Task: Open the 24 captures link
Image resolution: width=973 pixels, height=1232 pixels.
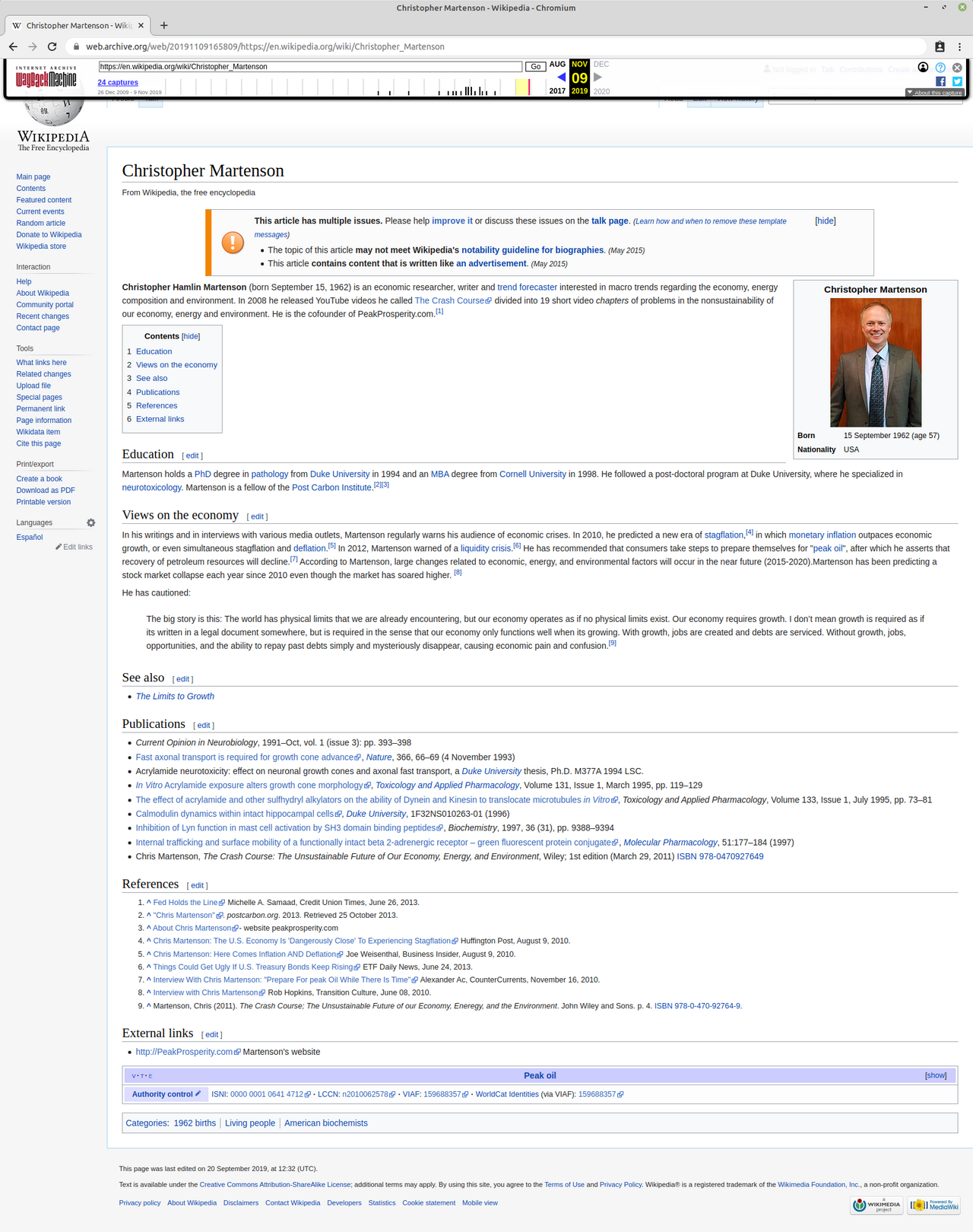Action: pyautogui.click(x=118, y=82)
